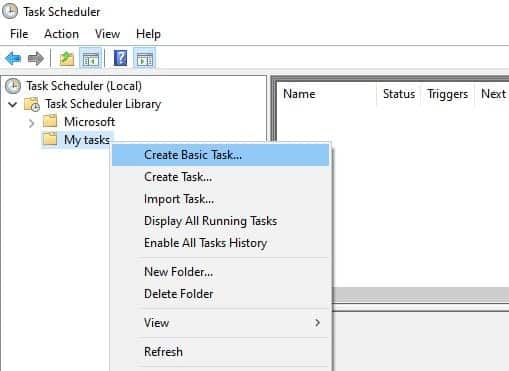Choose Create Task... from context menu
The width and height of the screenshot is (509, 371).
220,177
